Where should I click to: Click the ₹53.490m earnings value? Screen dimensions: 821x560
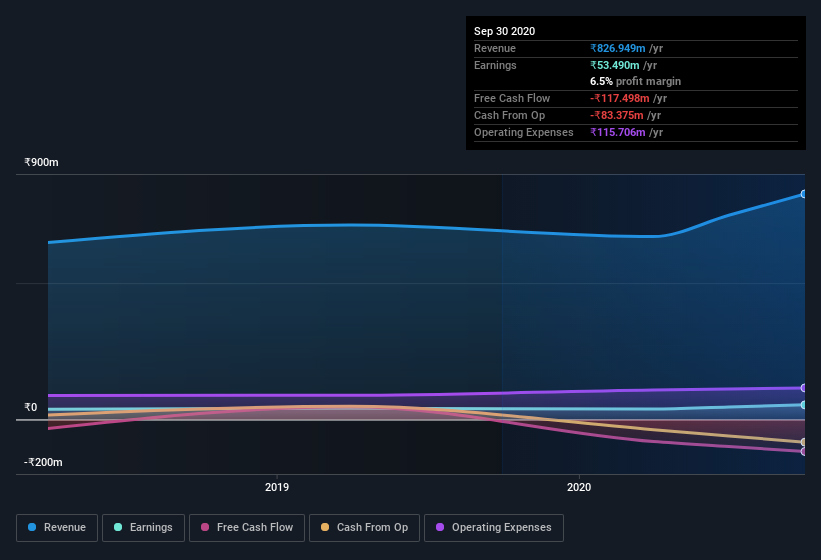[x=615, y=65]
